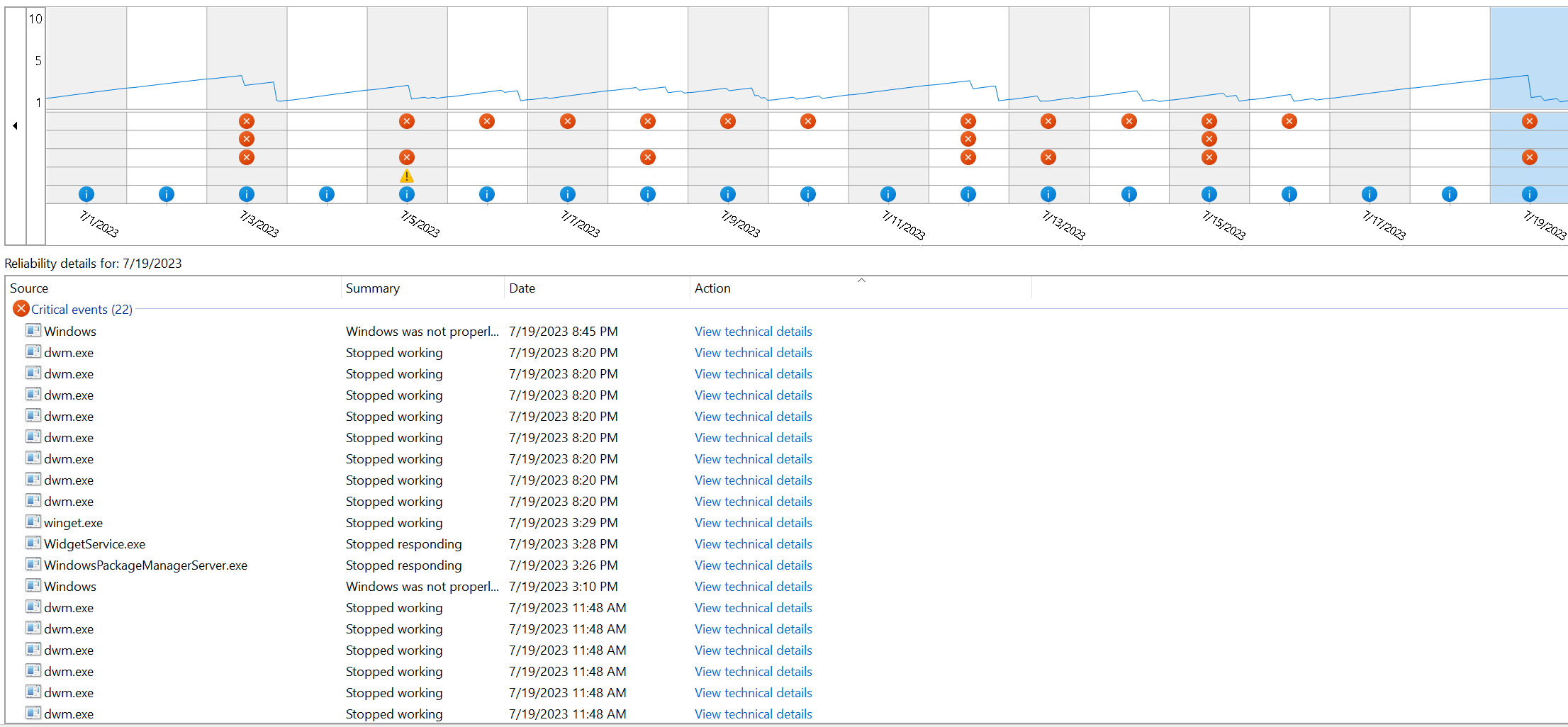Viewport: 1568px width, 727px height.
Task: Click the 7/9/2023 date label on the chart
Action: point(740,224)
